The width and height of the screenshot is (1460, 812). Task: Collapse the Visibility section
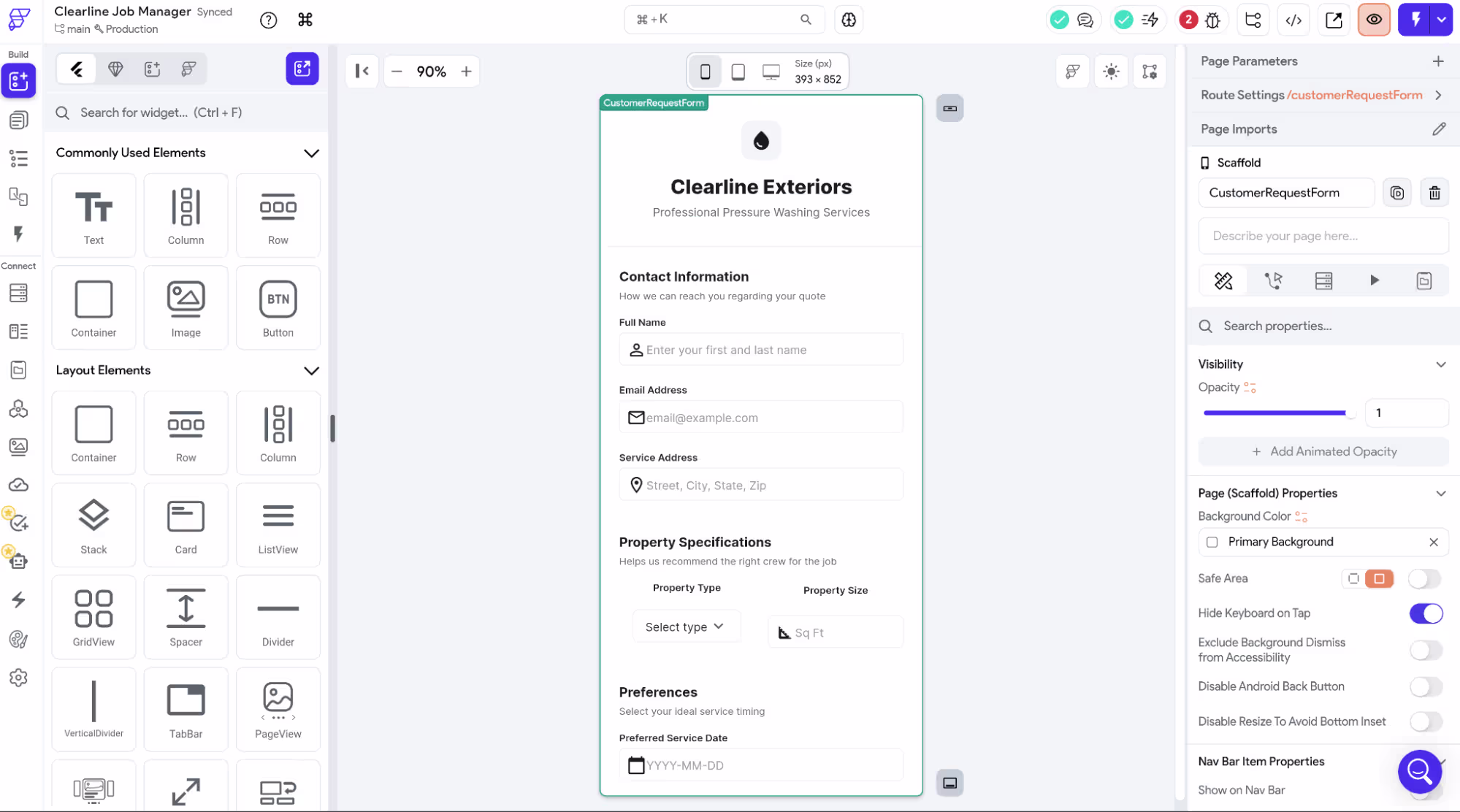point(1440,364)
